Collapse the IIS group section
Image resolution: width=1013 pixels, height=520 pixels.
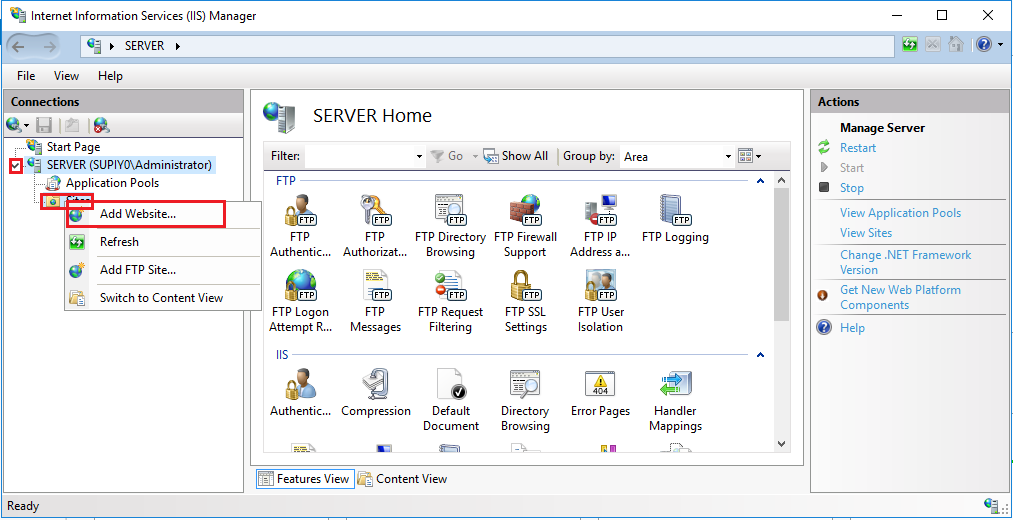point(760,355)
